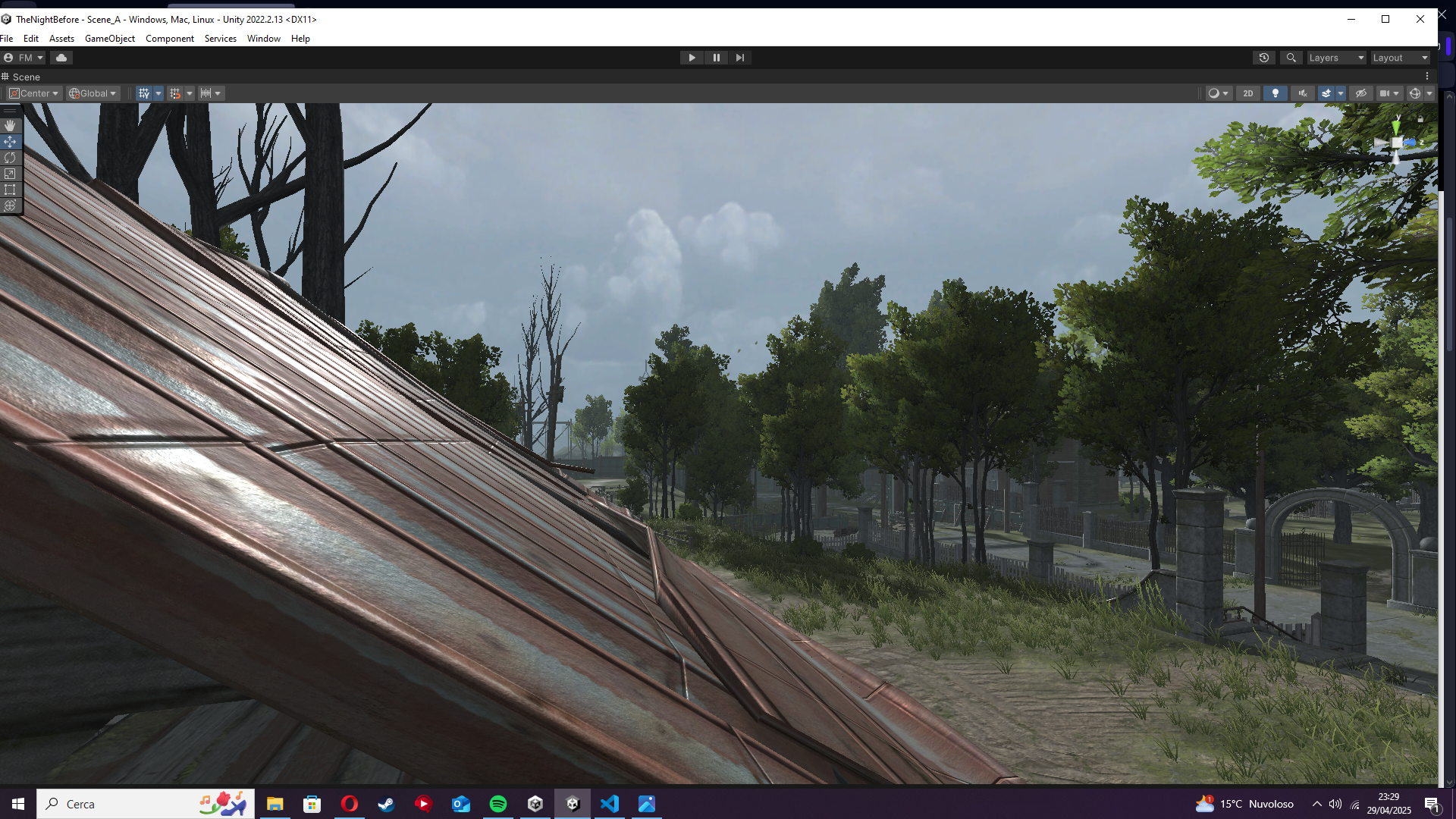Select the Transform tool
The image size is (1456, 819).
tap(10, 206)
